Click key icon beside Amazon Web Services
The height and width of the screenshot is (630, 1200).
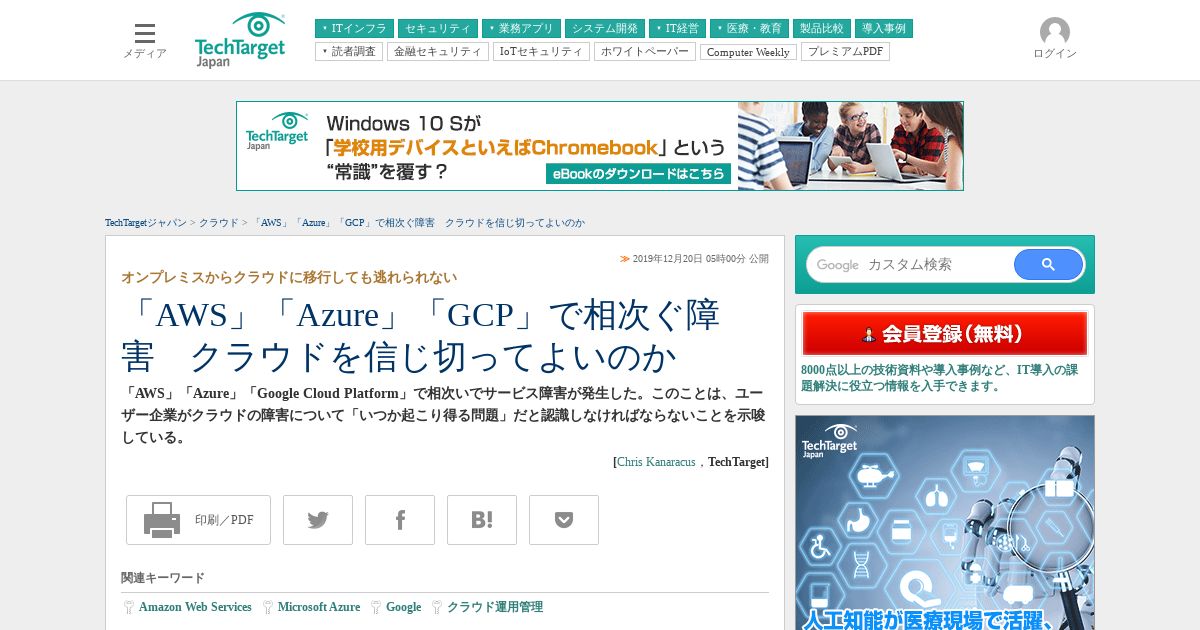129,607
